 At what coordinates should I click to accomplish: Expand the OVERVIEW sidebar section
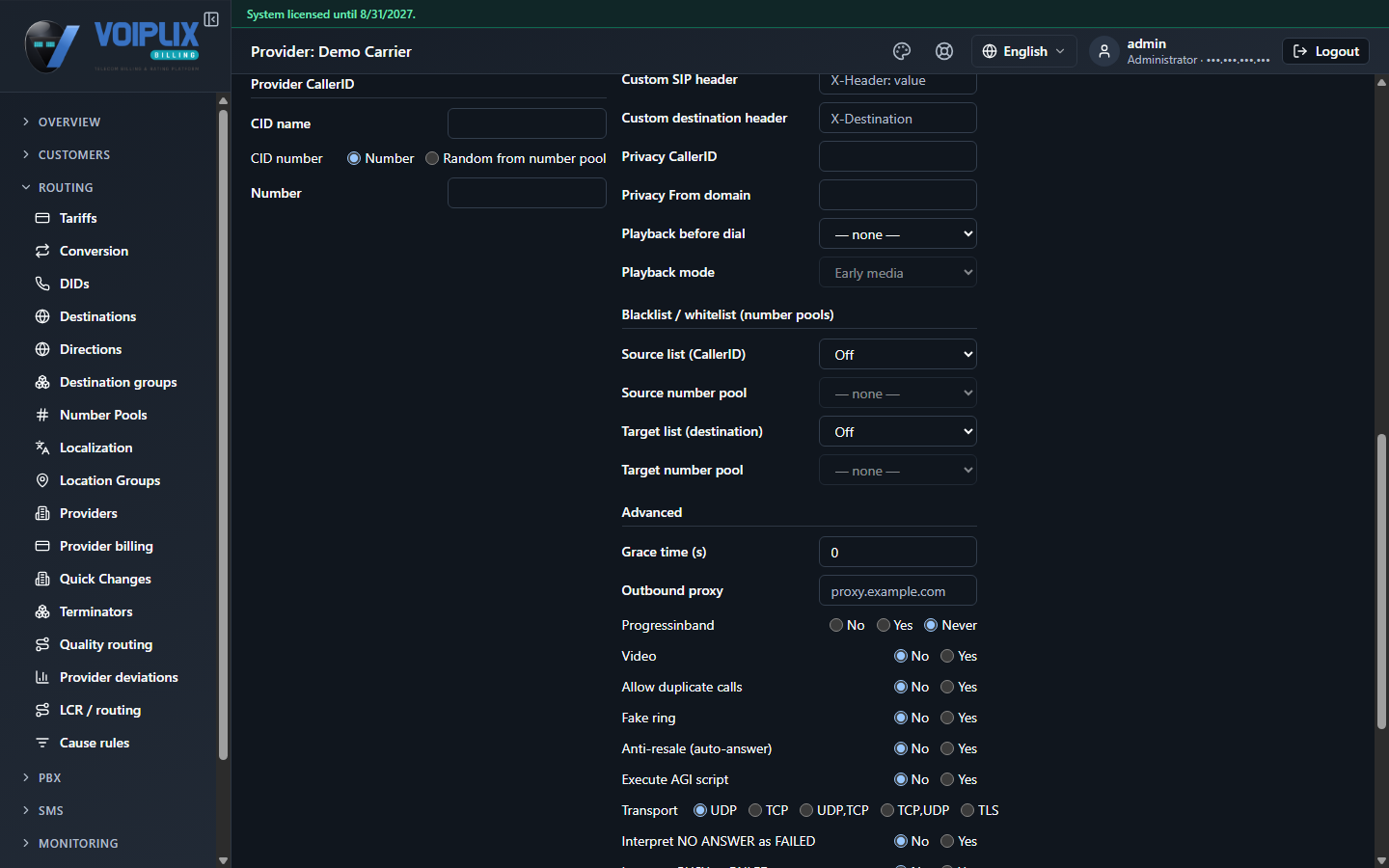coord(69,122)
